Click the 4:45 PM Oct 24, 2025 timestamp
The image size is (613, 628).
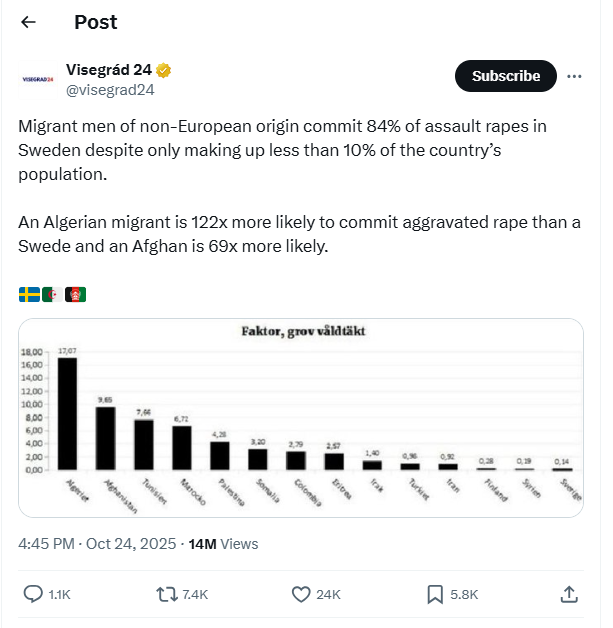pyautogui.click(x=98, y=544)
